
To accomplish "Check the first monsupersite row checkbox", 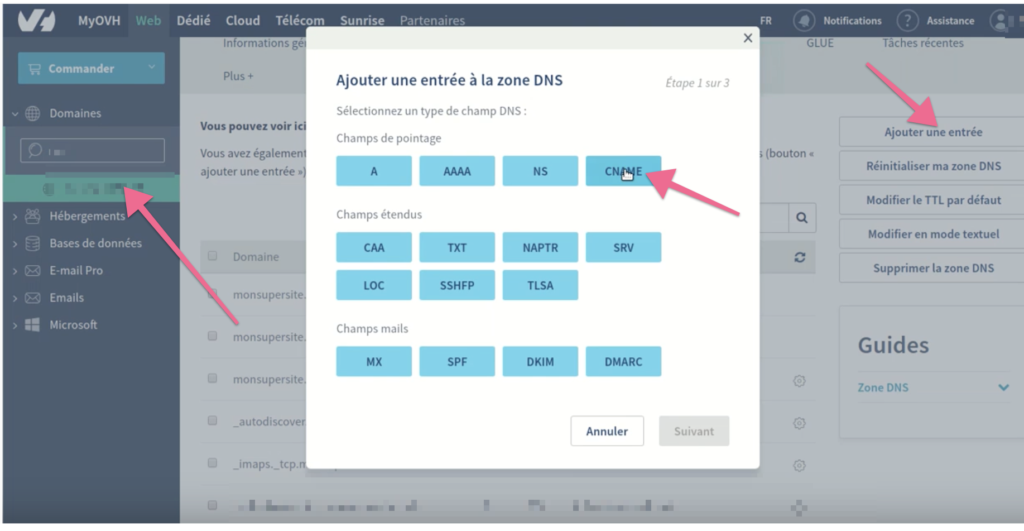I will click(x=212, y=295).
